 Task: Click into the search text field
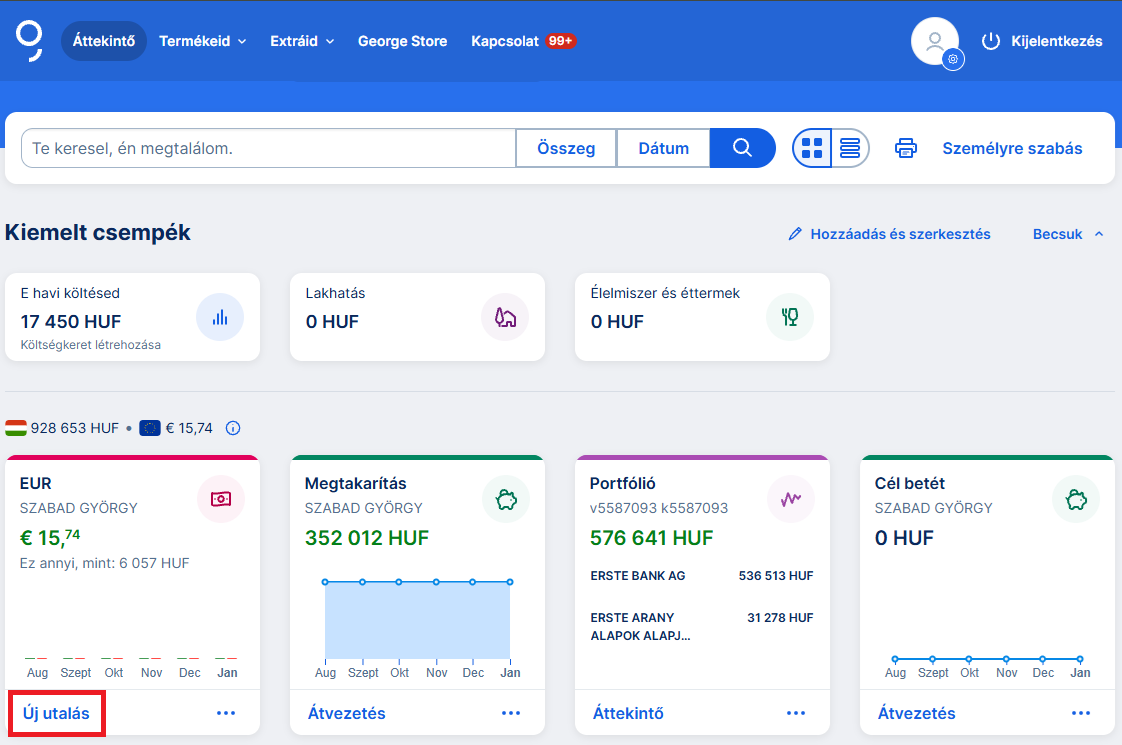(268, 148)
